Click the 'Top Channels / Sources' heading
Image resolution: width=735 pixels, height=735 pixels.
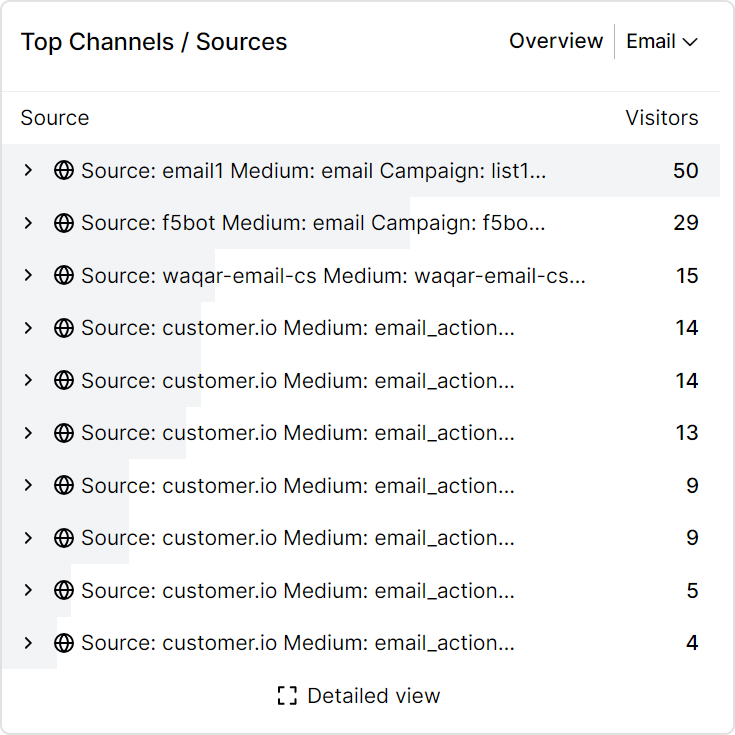click(154, 42)
